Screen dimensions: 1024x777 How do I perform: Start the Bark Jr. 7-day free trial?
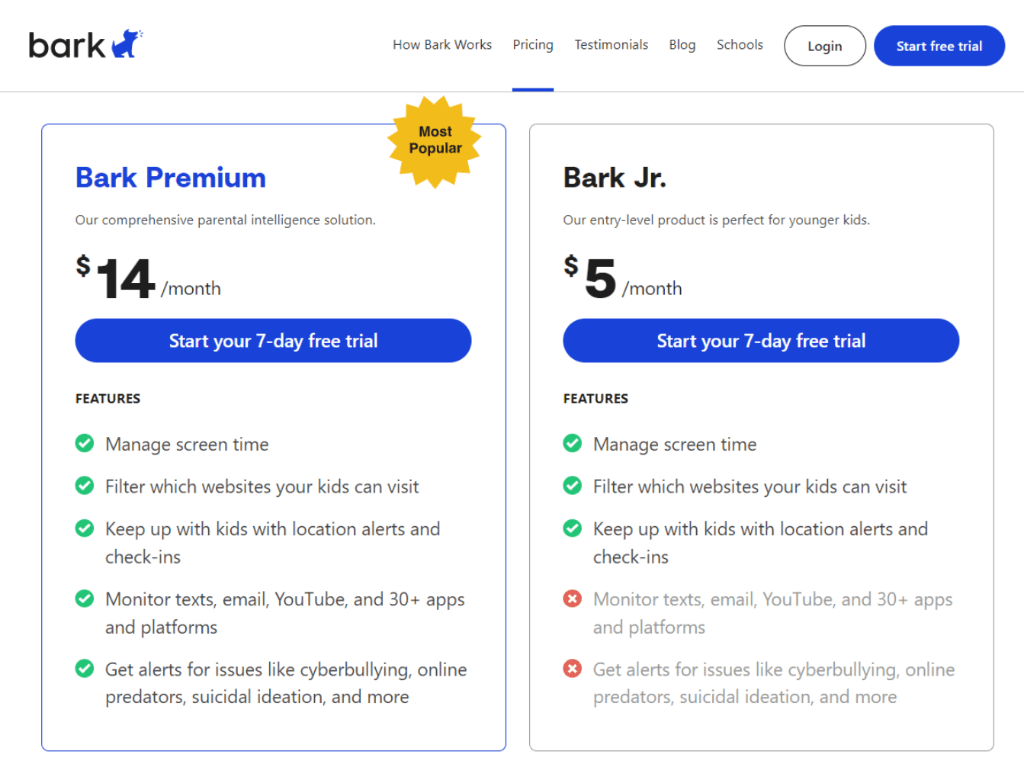pyautogui.click(x=761, y=340)
